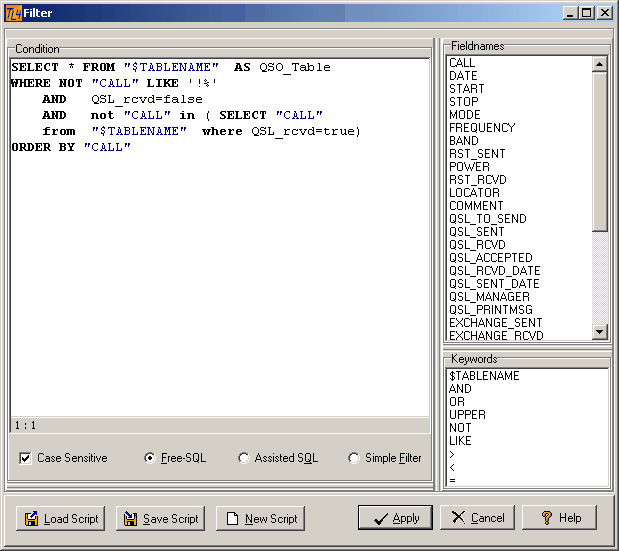This screenshot has height=551, width=619.
Task: Select the = operator in Keywords
Action: click(452, 481)
